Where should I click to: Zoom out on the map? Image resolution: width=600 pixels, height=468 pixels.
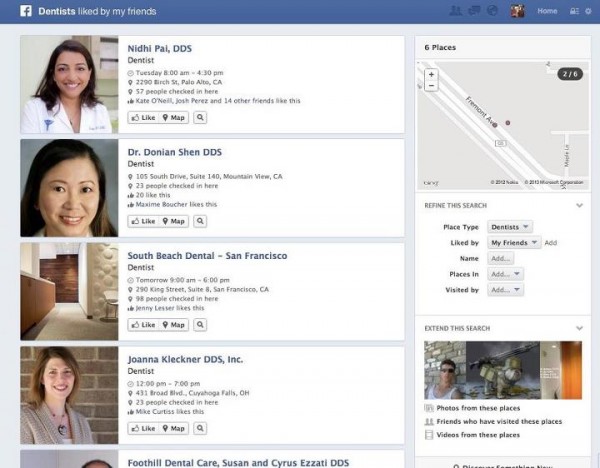(x=431, y=85)
